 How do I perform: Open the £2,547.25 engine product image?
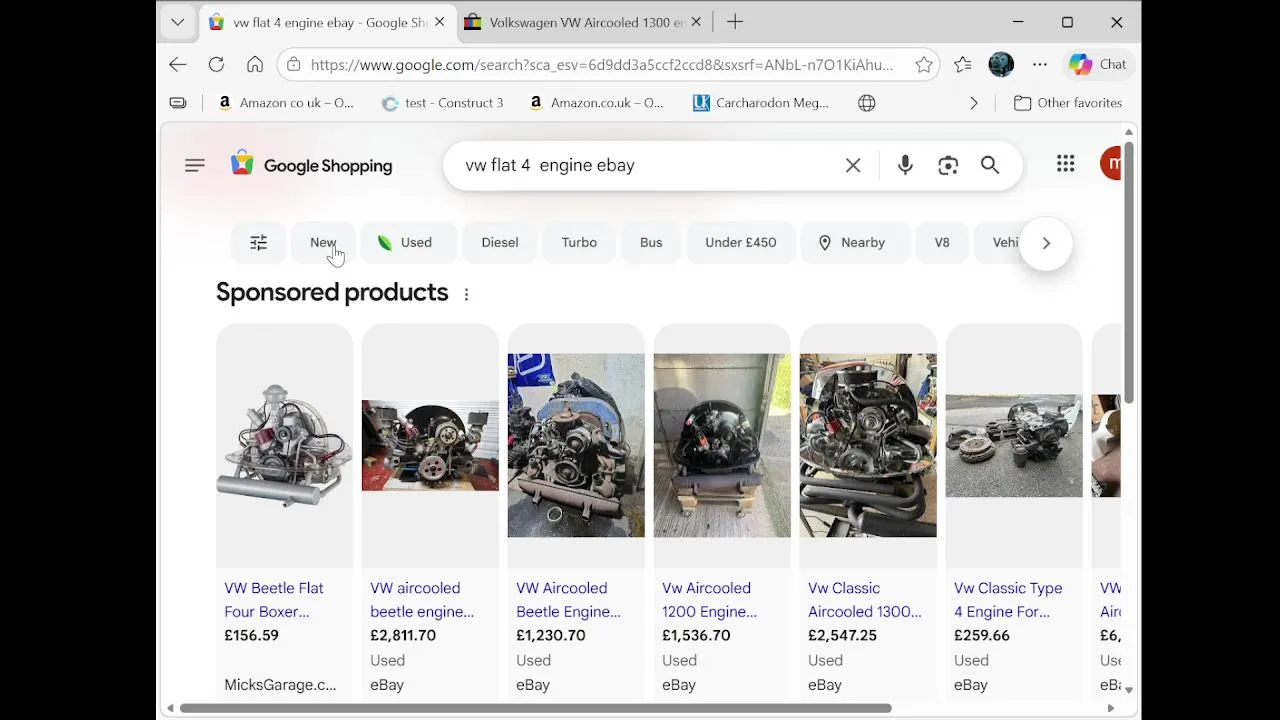(868, 446)
